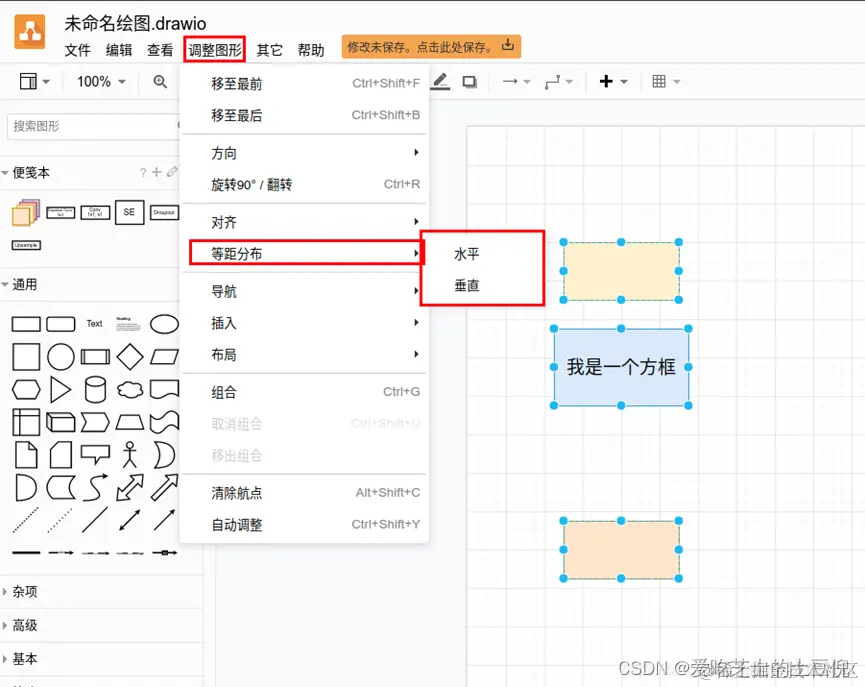
Task: Click the 搜索图形 search field
Action: click(x=93, y=126)
